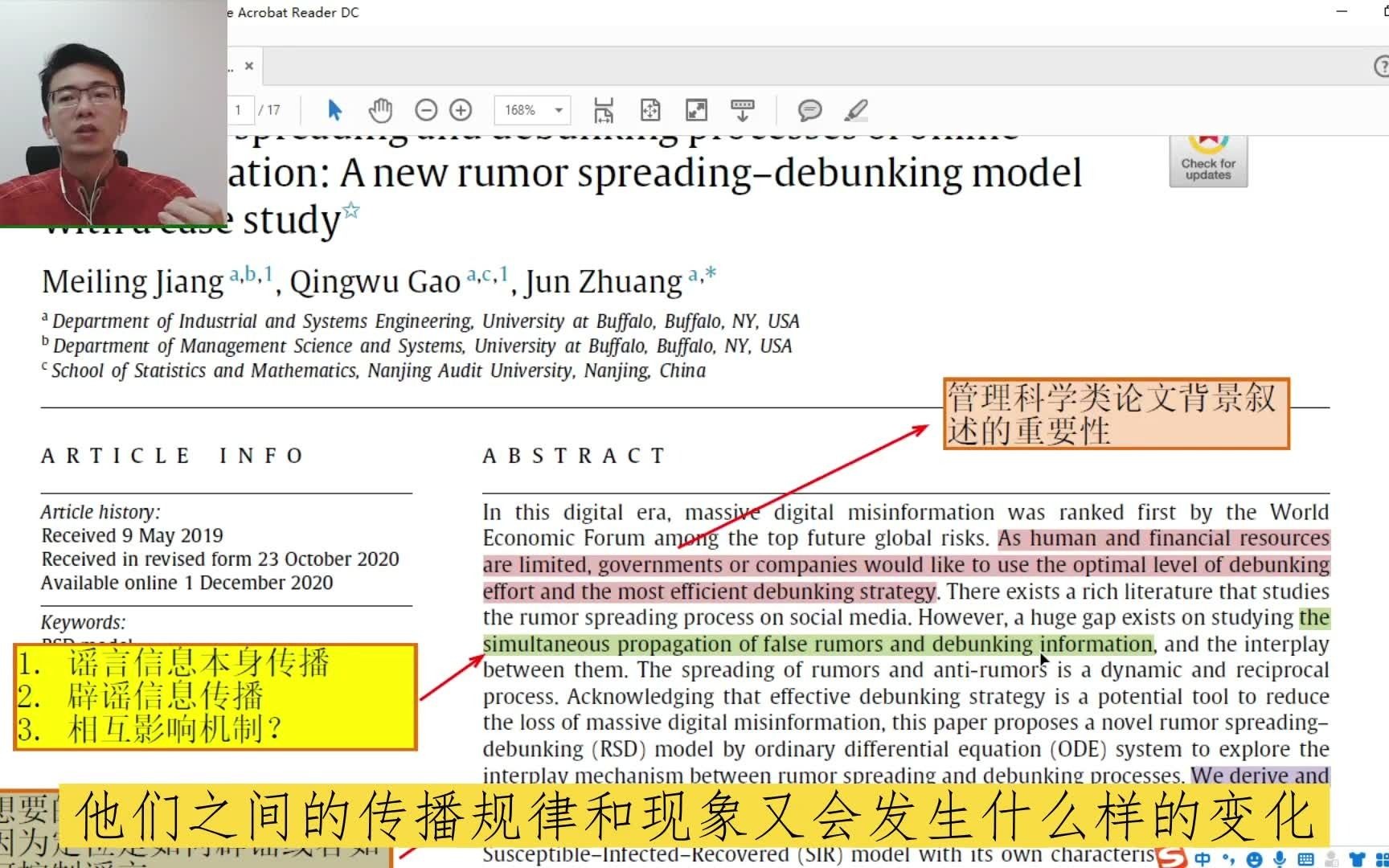1389x868 pixels.
Task: Zoom in with the plus button
Action: pyautogui.click(x=461, y=110)
